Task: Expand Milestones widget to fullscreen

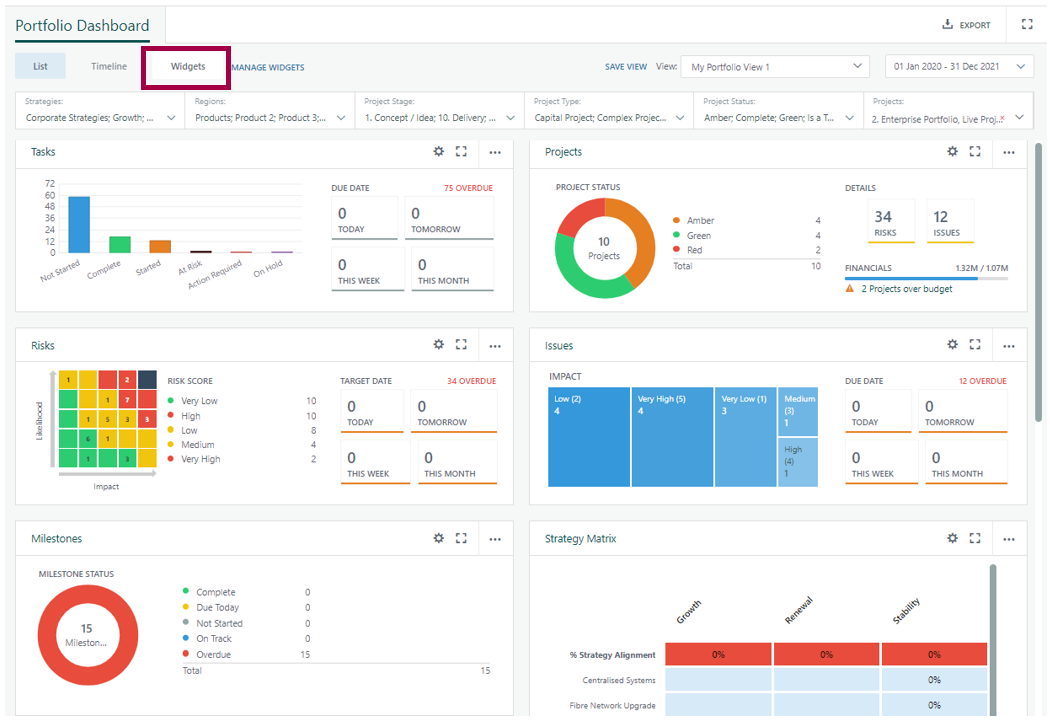Action: (x=461, y=538)
